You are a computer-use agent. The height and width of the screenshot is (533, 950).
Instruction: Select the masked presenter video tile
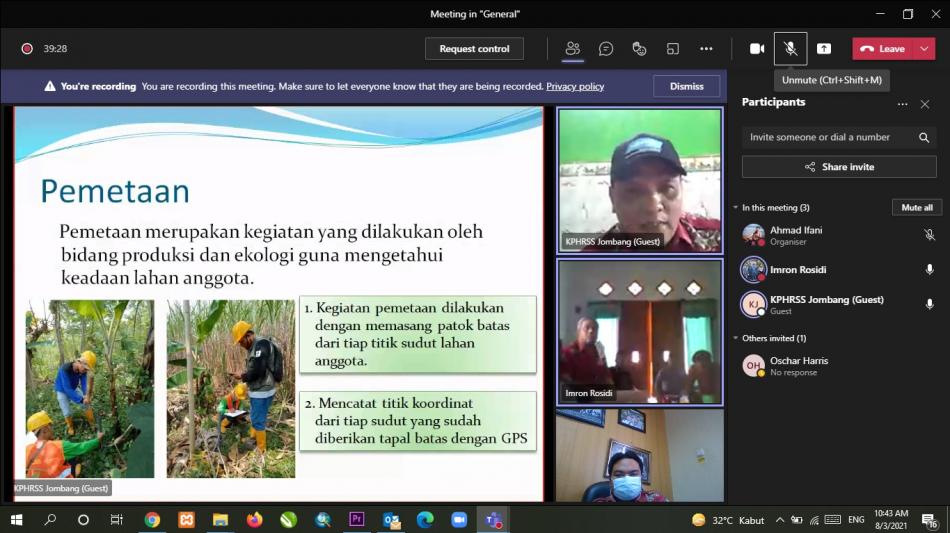(x=640, y=455)
